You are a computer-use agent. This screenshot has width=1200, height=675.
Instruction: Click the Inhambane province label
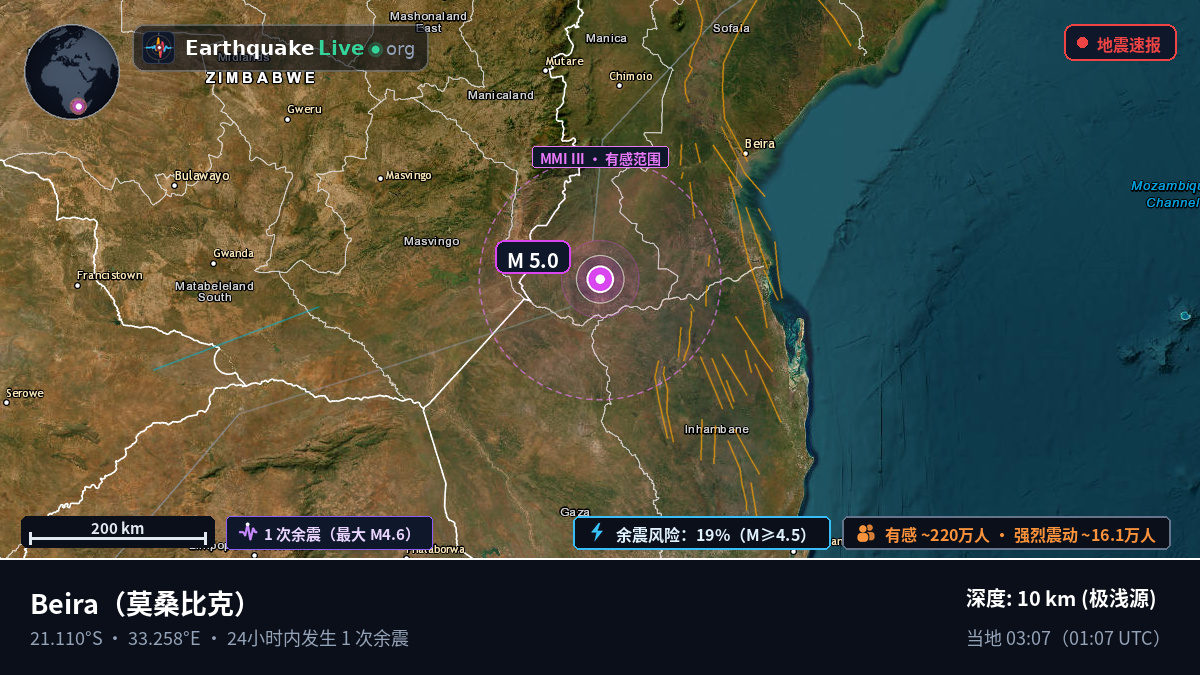point(716,429)
